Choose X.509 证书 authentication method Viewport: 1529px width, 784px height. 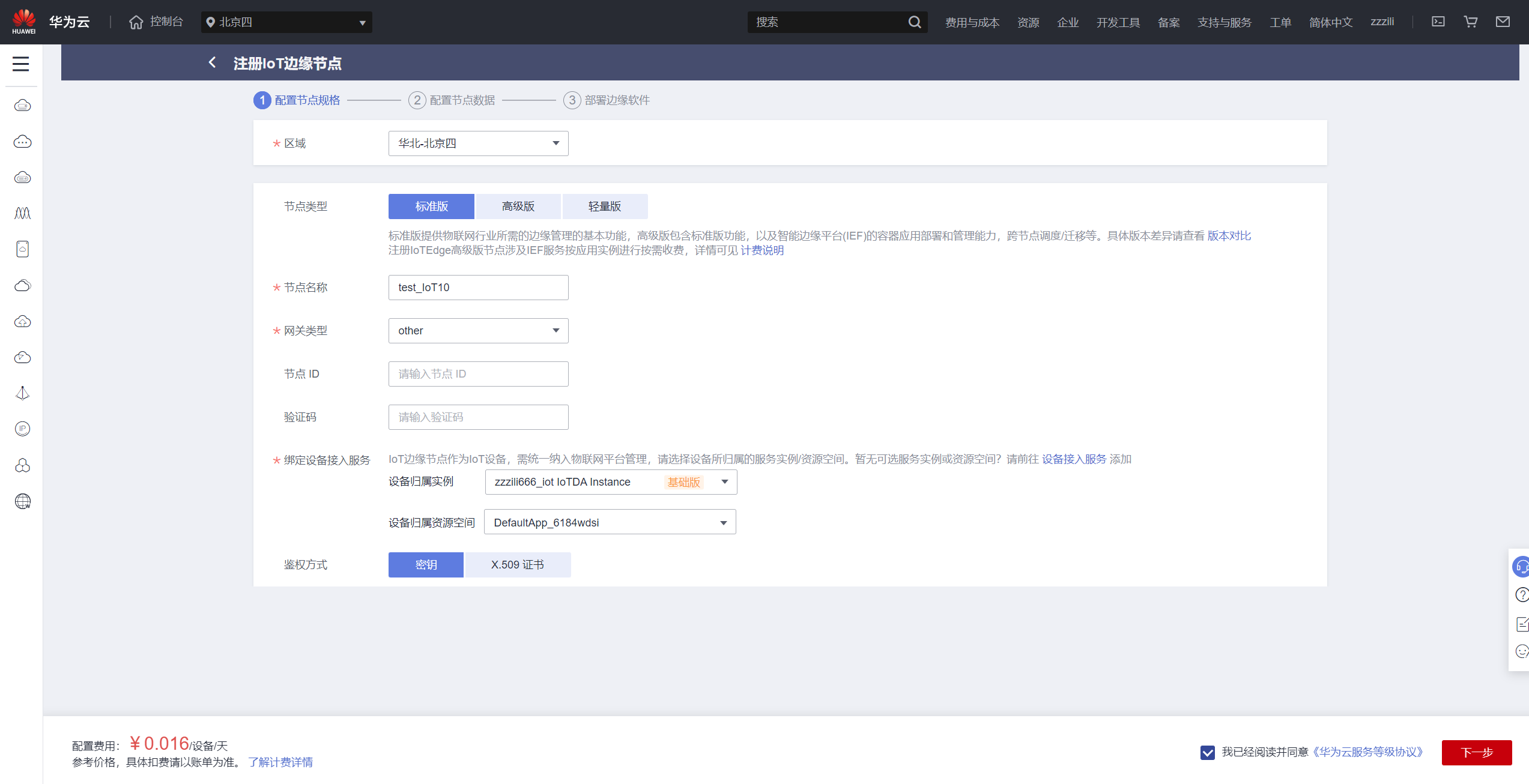(x=517, y=565)
